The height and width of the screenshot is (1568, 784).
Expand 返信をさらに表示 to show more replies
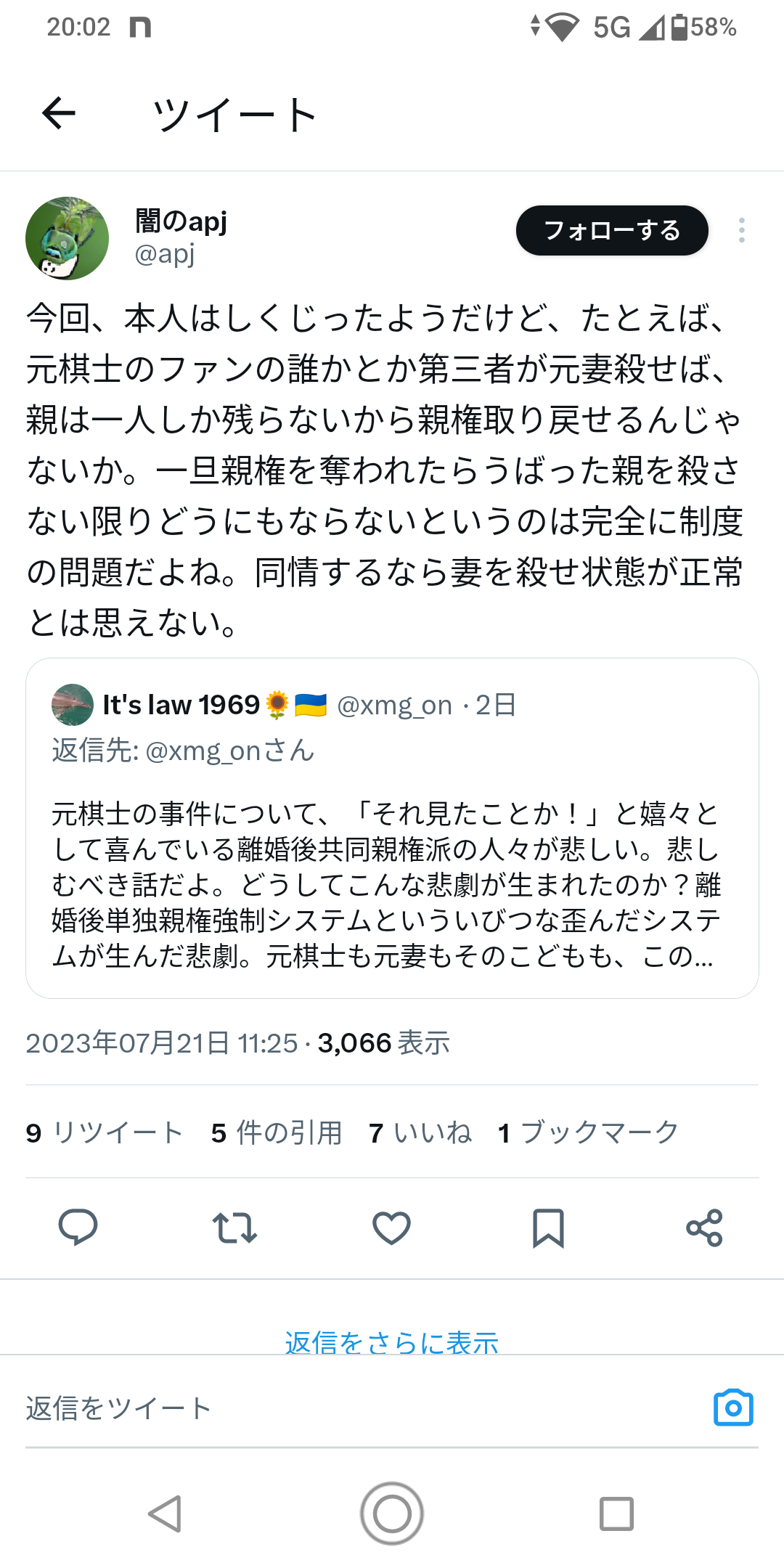point(392,1342)
